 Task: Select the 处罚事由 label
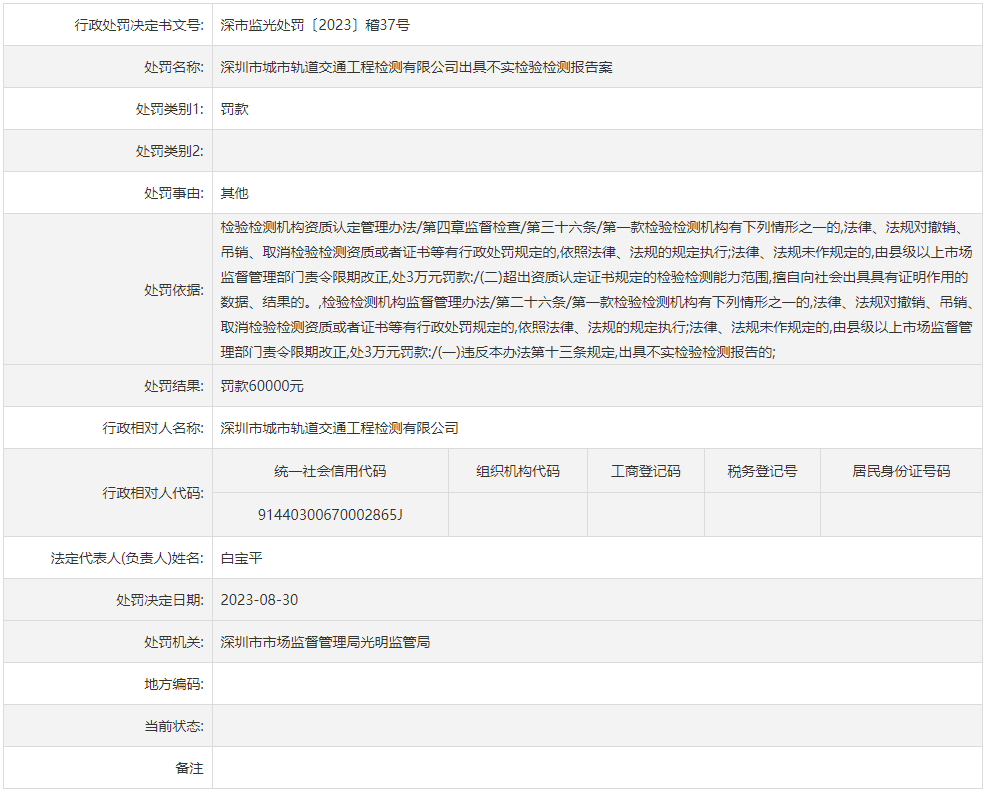[x=173, y=193]
